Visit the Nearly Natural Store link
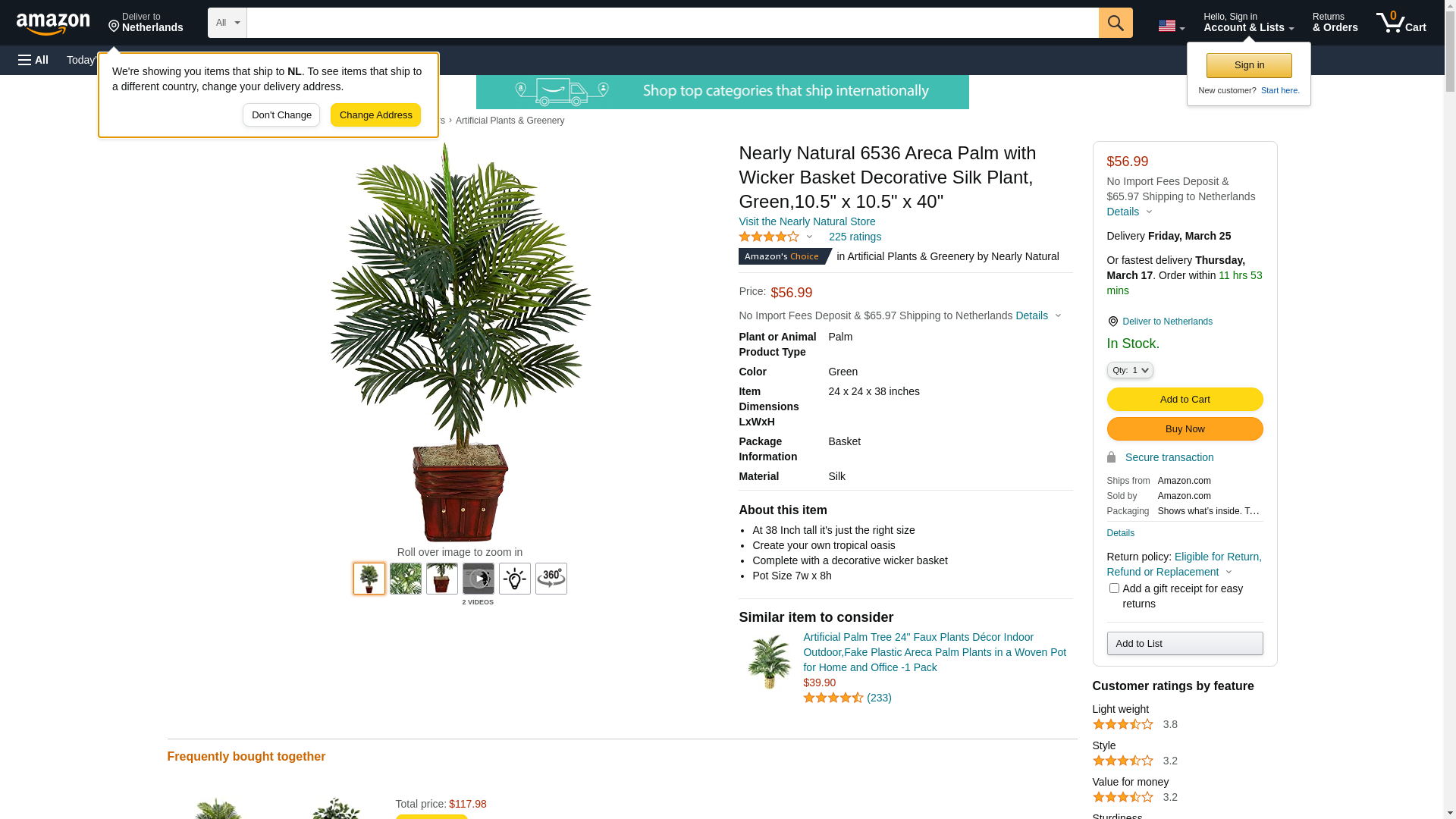Viewport: 1456px width, 819px height. [807, 221]
